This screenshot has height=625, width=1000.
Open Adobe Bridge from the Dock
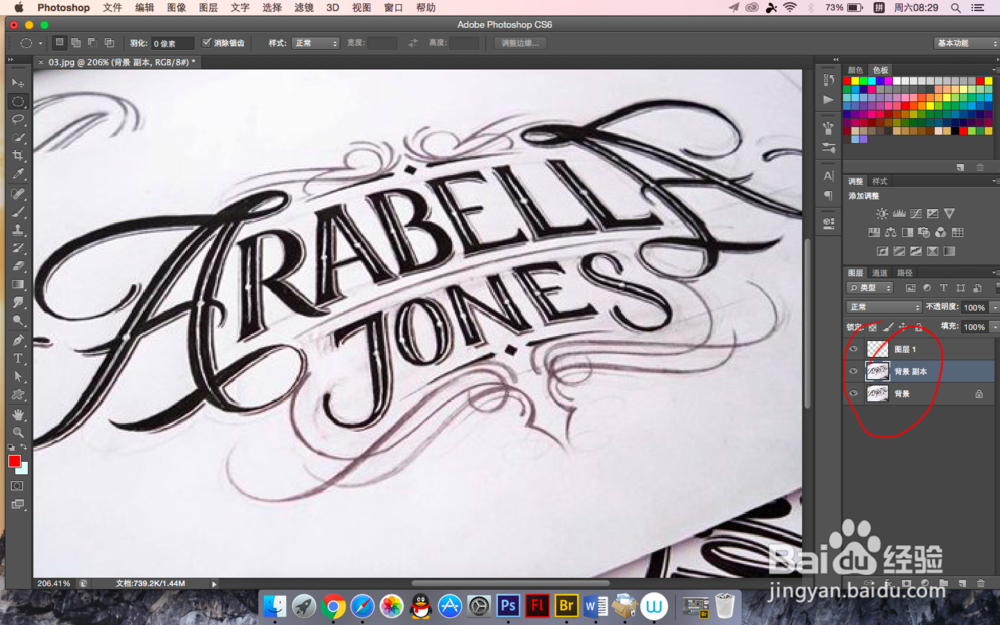pos(566,605)
